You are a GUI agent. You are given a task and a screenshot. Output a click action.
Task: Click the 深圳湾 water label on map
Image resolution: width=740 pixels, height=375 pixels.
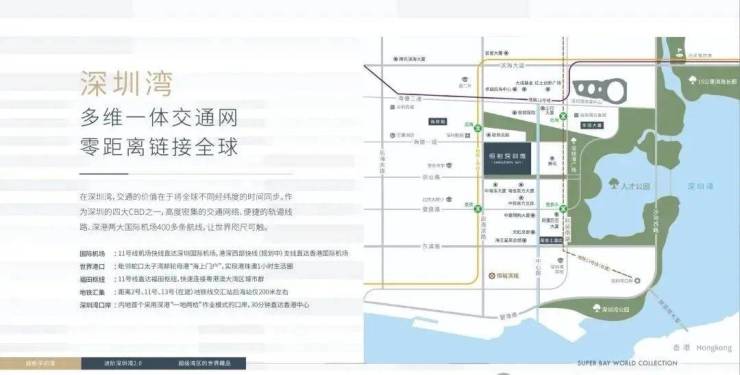[x=700, y=186]
